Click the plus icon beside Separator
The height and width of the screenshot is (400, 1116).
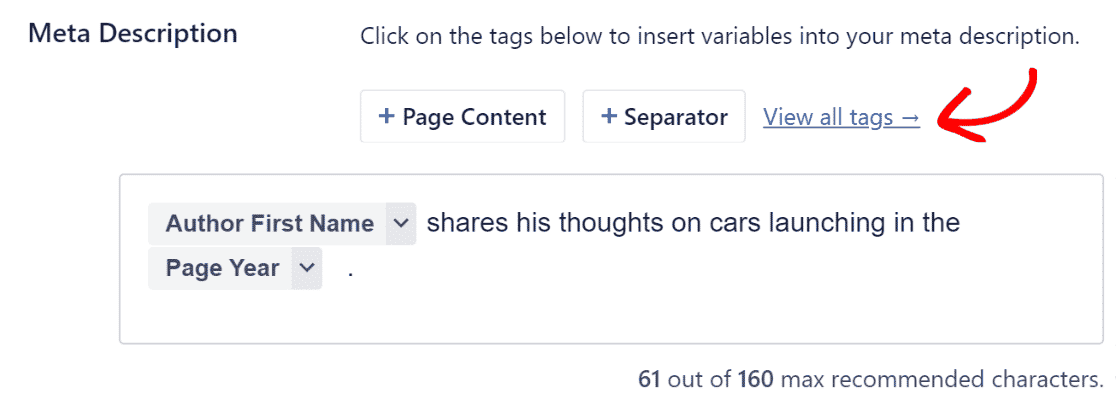[608, 117]
